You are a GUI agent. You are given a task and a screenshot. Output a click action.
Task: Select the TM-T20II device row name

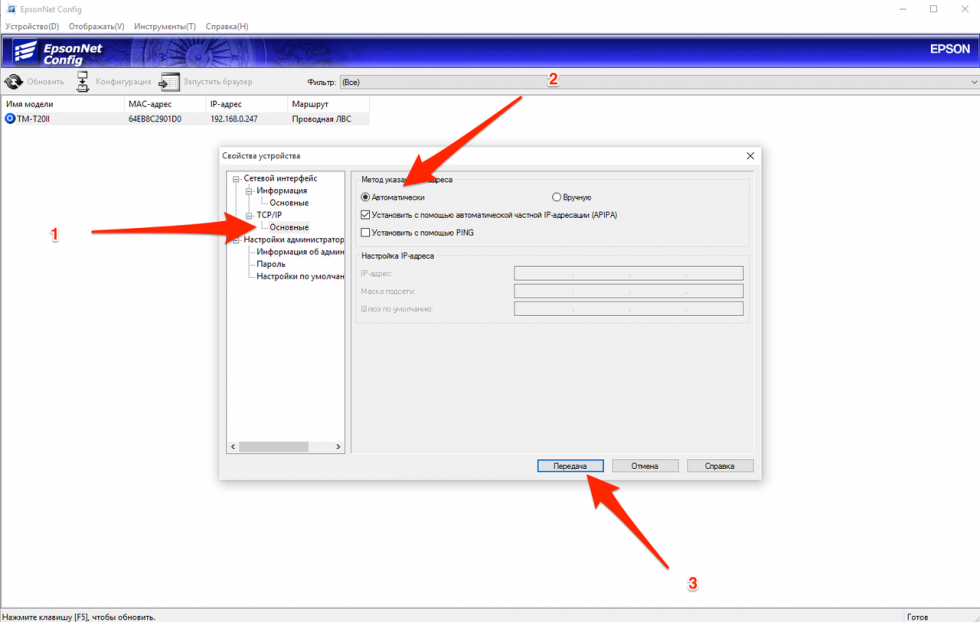[33, 119]
